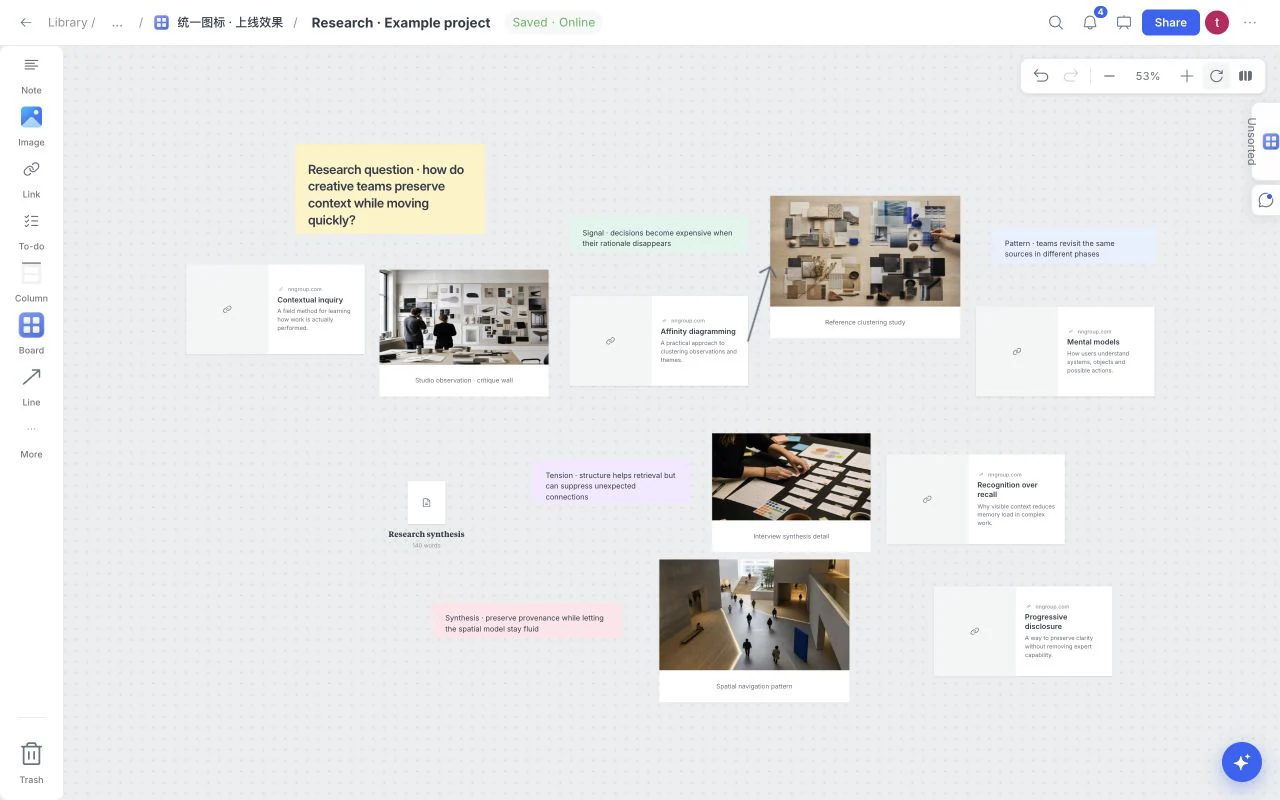Select the Board tool

[31, 334]
